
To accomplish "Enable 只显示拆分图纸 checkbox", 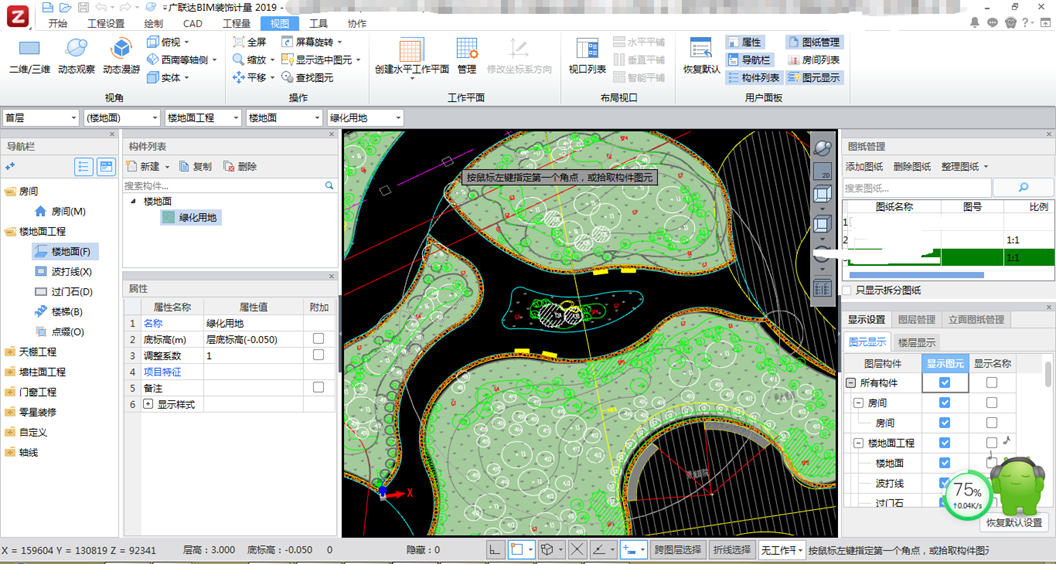I will [848, 290].
